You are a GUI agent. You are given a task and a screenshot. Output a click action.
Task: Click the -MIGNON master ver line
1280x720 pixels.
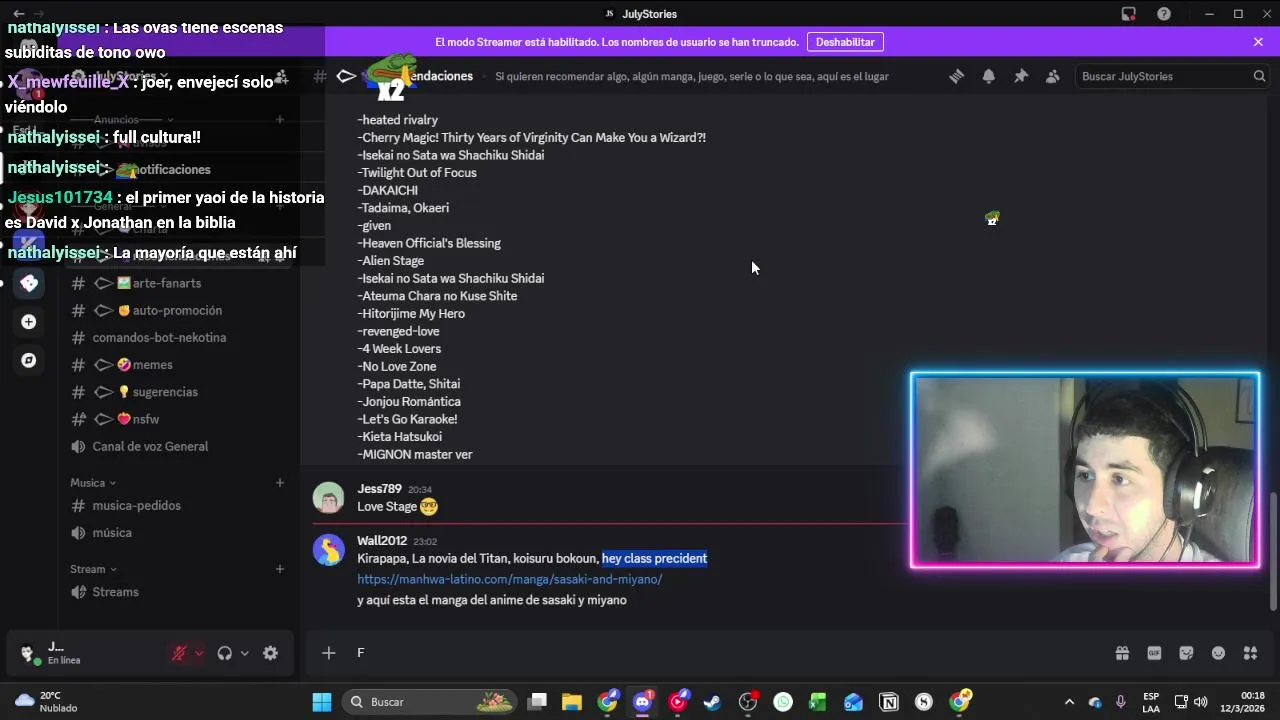tap(415, 454)
